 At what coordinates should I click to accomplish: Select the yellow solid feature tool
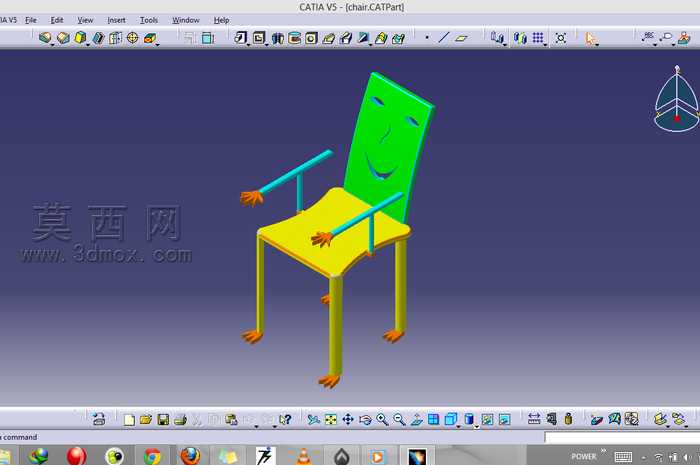pos(80,37)
